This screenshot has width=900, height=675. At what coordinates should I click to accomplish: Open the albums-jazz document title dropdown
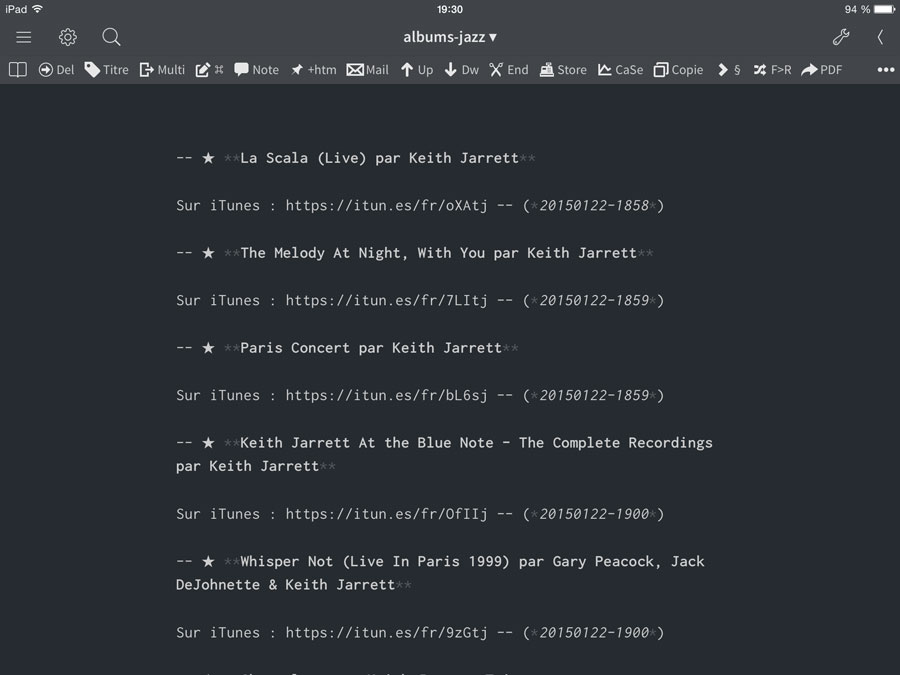point(450,37)
